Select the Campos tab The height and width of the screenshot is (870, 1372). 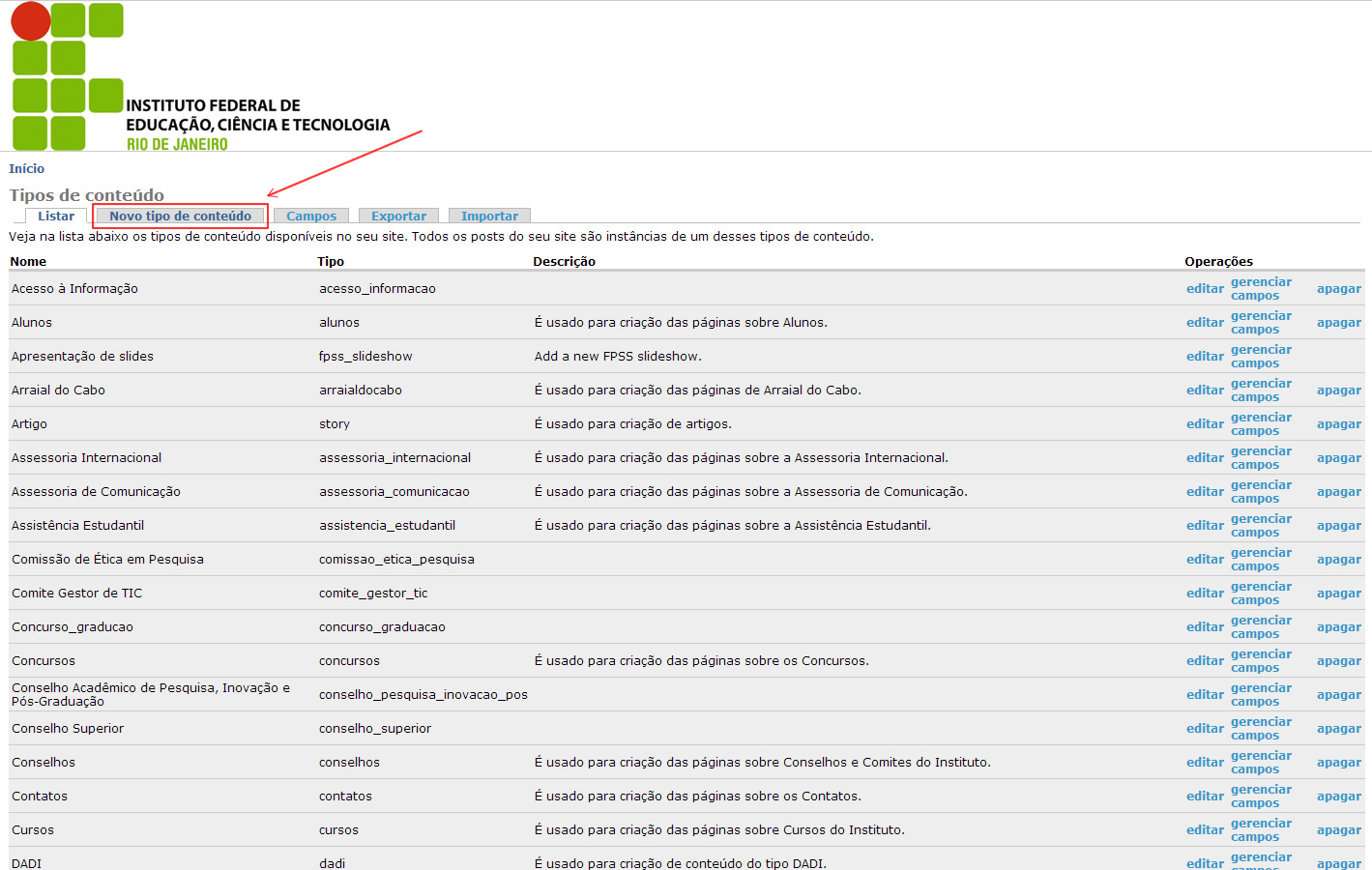pos(311,217)
